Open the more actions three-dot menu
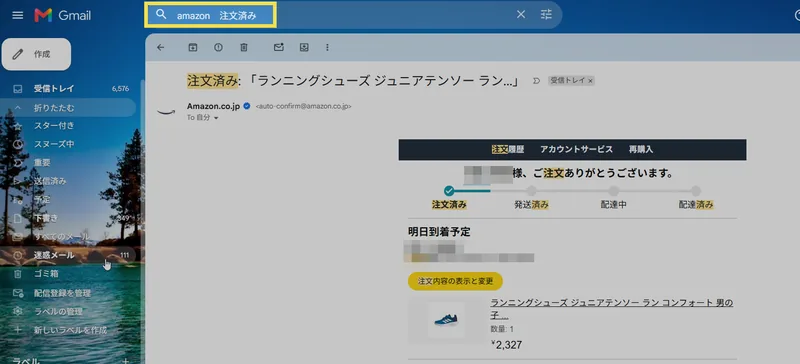Image resolution: width=800 pixels, height=364 pixels. pos(328,47)
